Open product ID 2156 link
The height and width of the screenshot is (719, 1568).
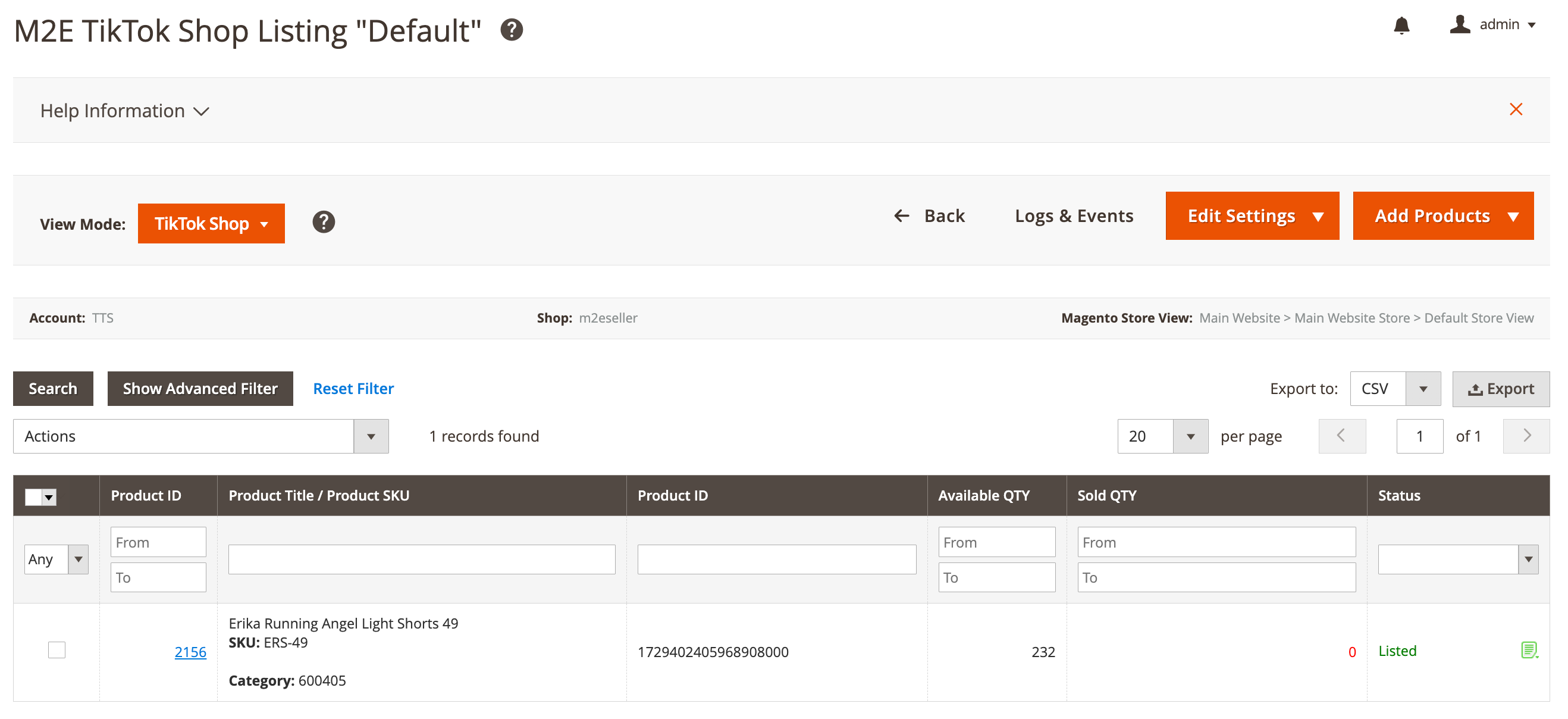click(x=190, y=652)
